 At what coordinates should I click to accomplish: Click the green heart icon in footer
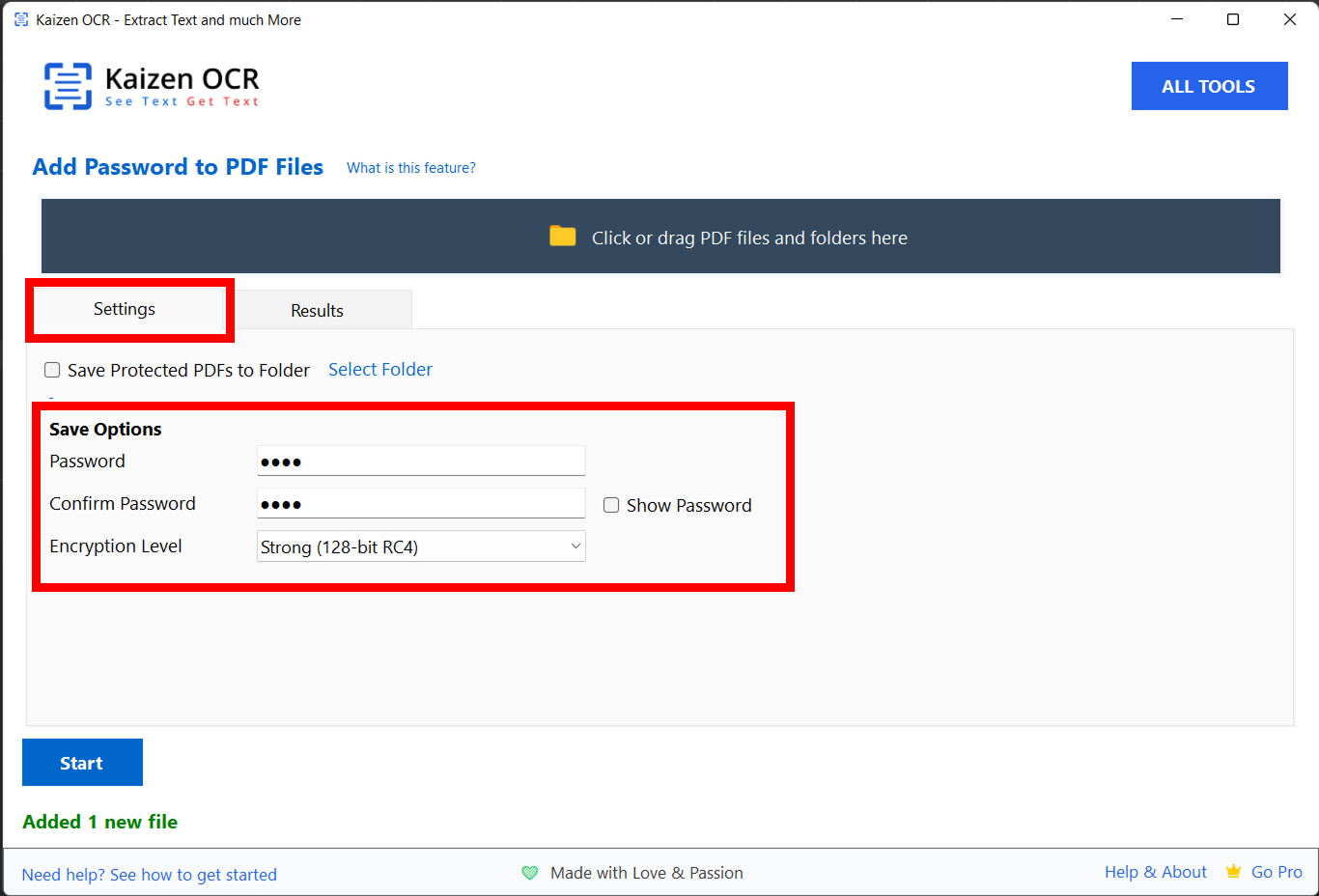click(530, 873)
